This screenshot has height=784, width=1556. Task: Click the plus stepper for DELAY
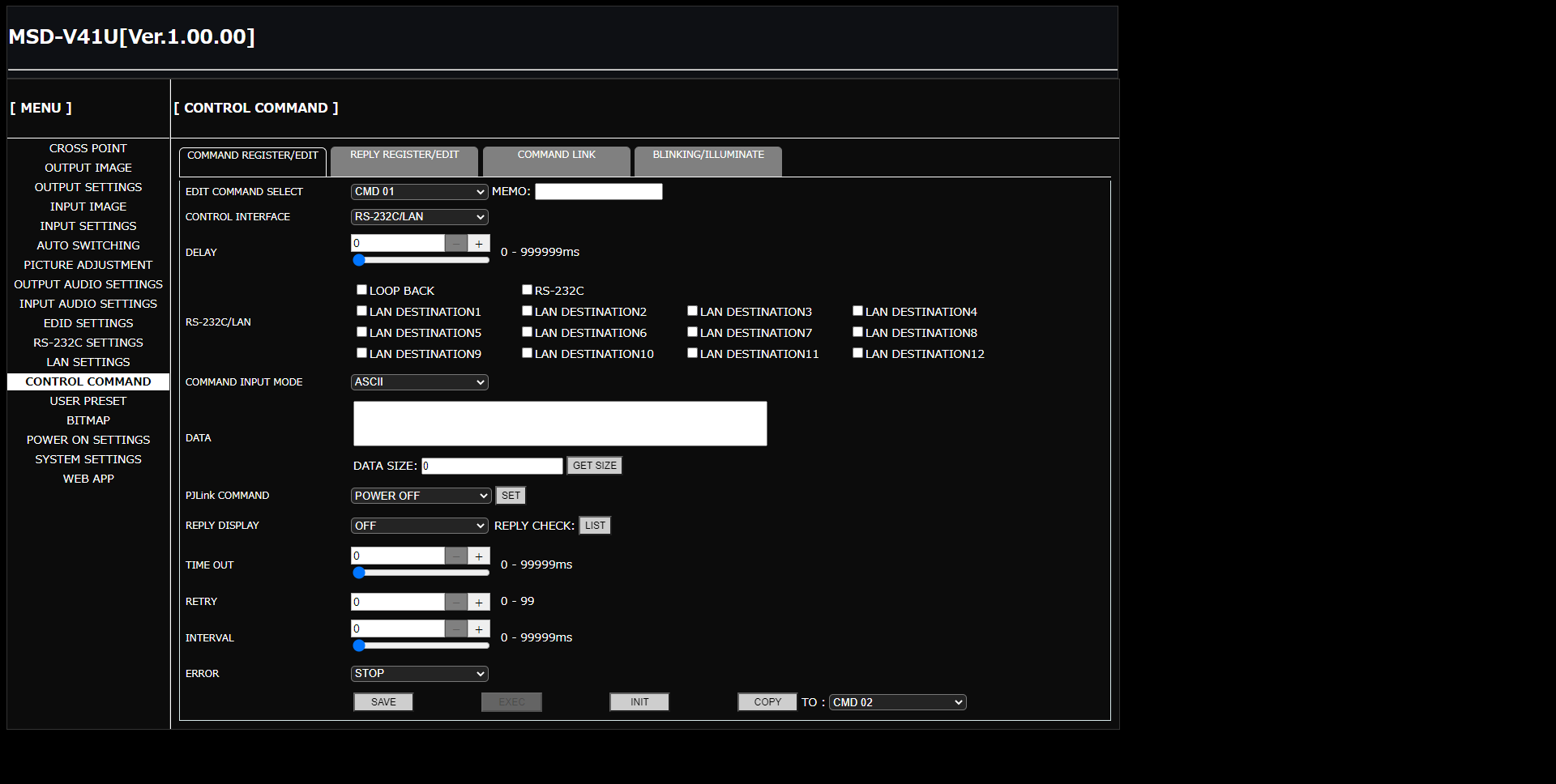(x=479, y=244)
